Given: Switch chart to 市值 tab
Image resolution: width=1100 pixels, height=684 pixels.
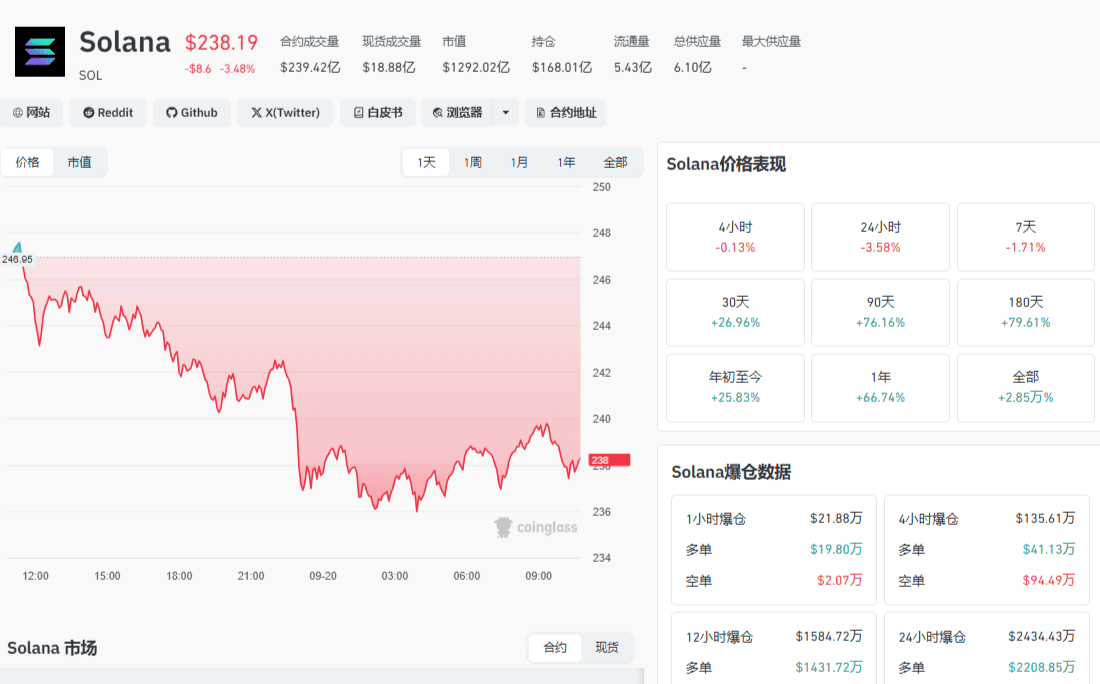Looking at the screenshot, I should click(x=79, y=162).
